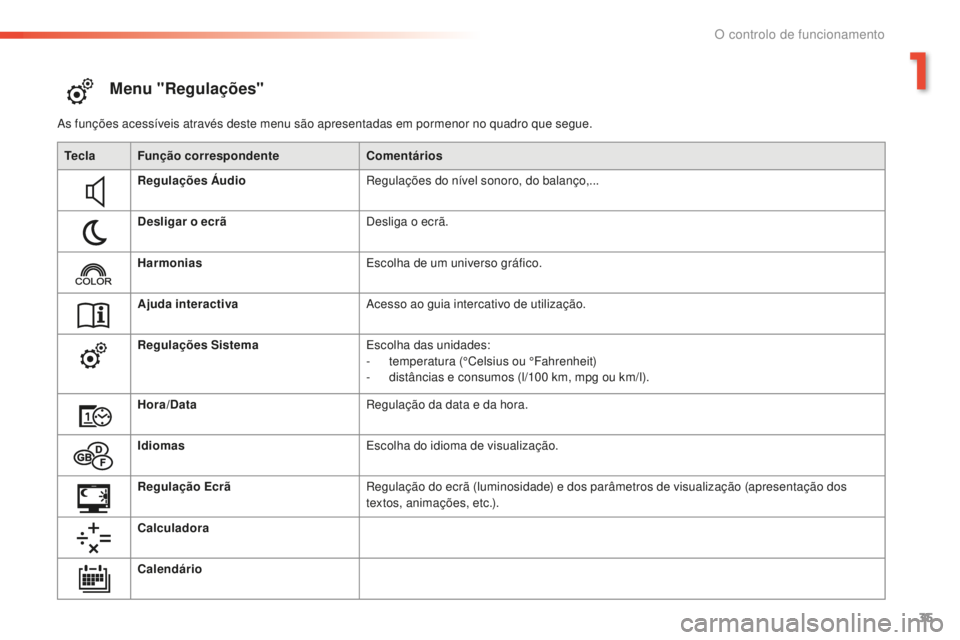The height and width of the screenshot is (640, 960).
Task: Click the "Calendário" label
Action: tap(170, 569)
